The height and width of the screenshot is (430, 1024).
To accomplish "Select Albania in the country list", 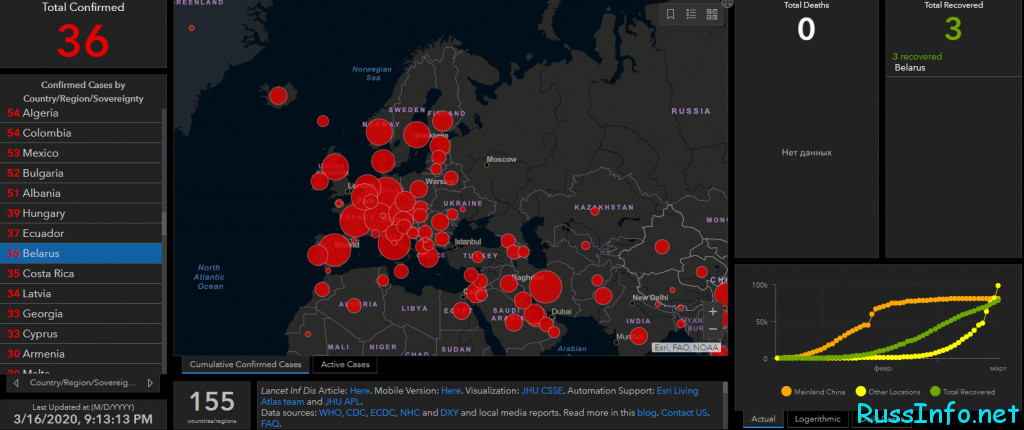I will point(81,193).
